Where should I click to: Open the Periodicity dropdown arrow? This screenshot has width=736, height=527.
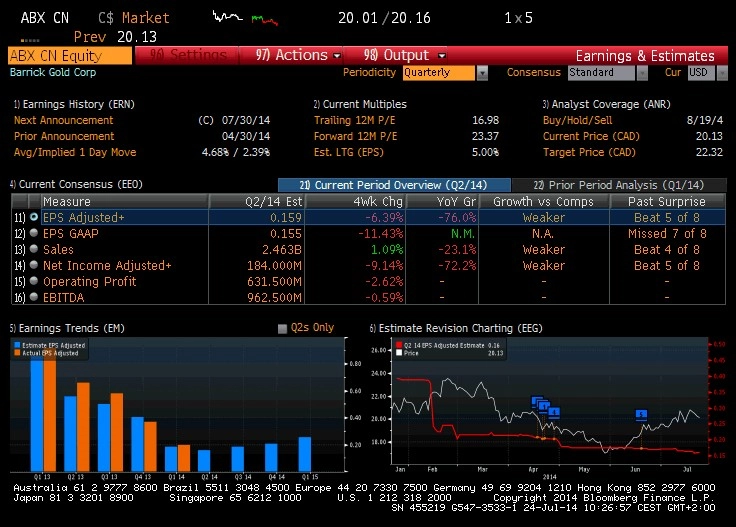click(482, 73)
